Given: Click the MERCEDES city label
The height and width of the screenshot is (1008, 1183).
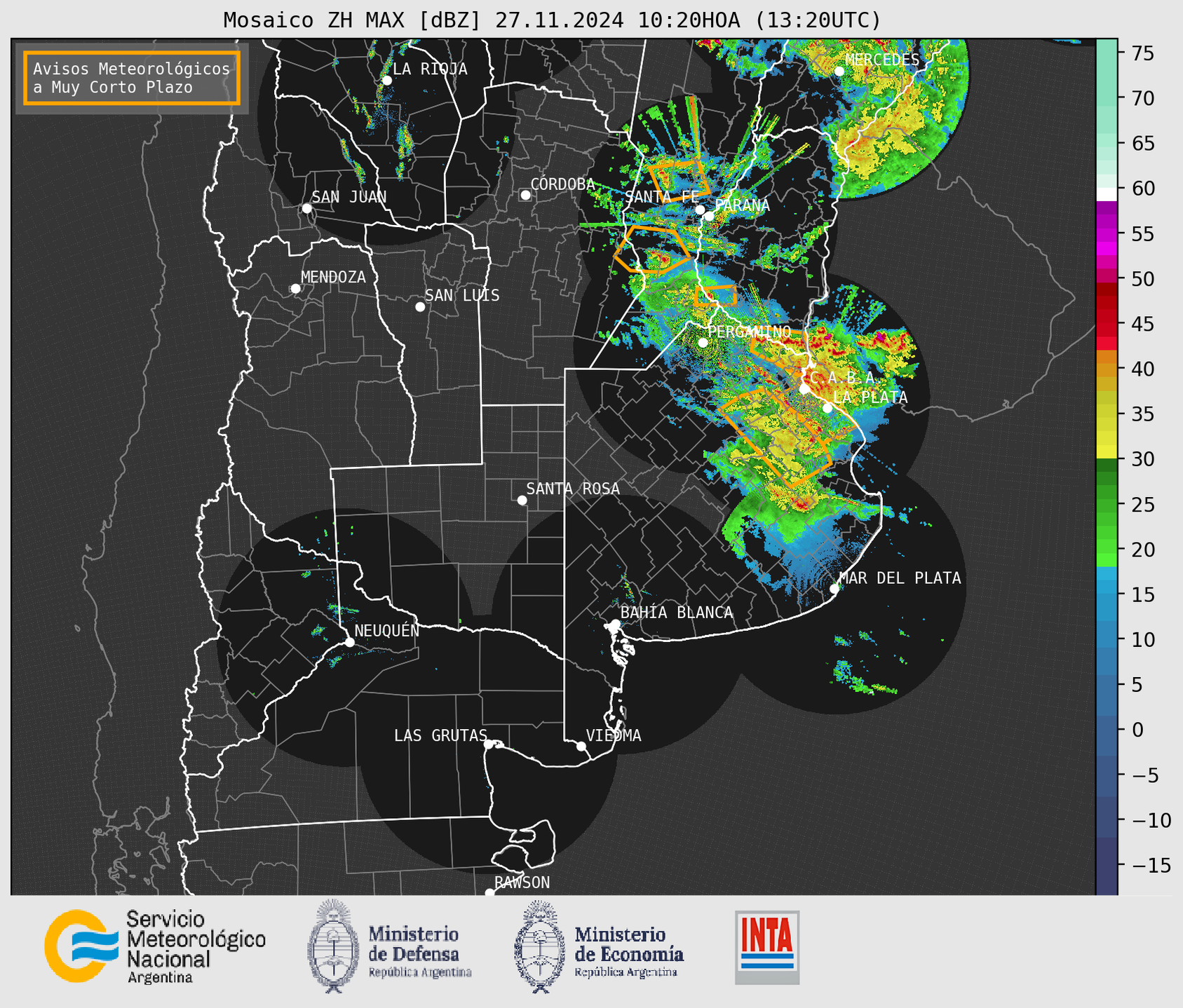Looking at the screenshot, I should click(x=882, y=60).
